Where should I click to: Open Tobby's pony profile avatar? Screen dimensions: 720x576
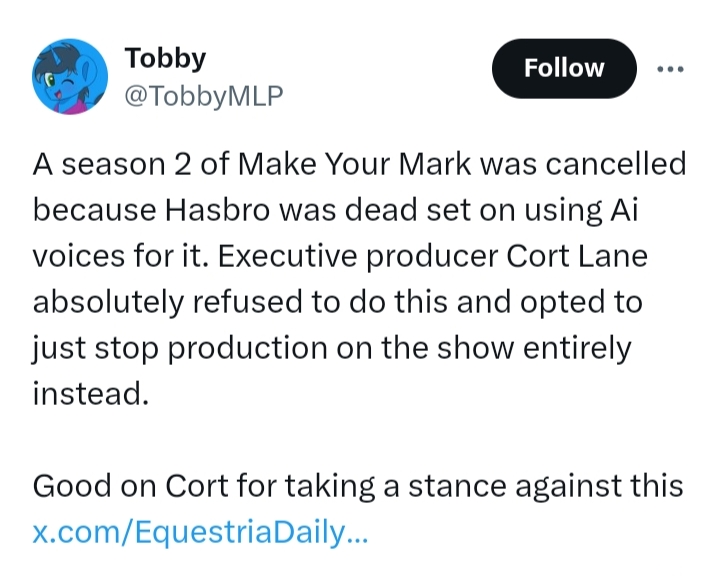coord(71,76)
